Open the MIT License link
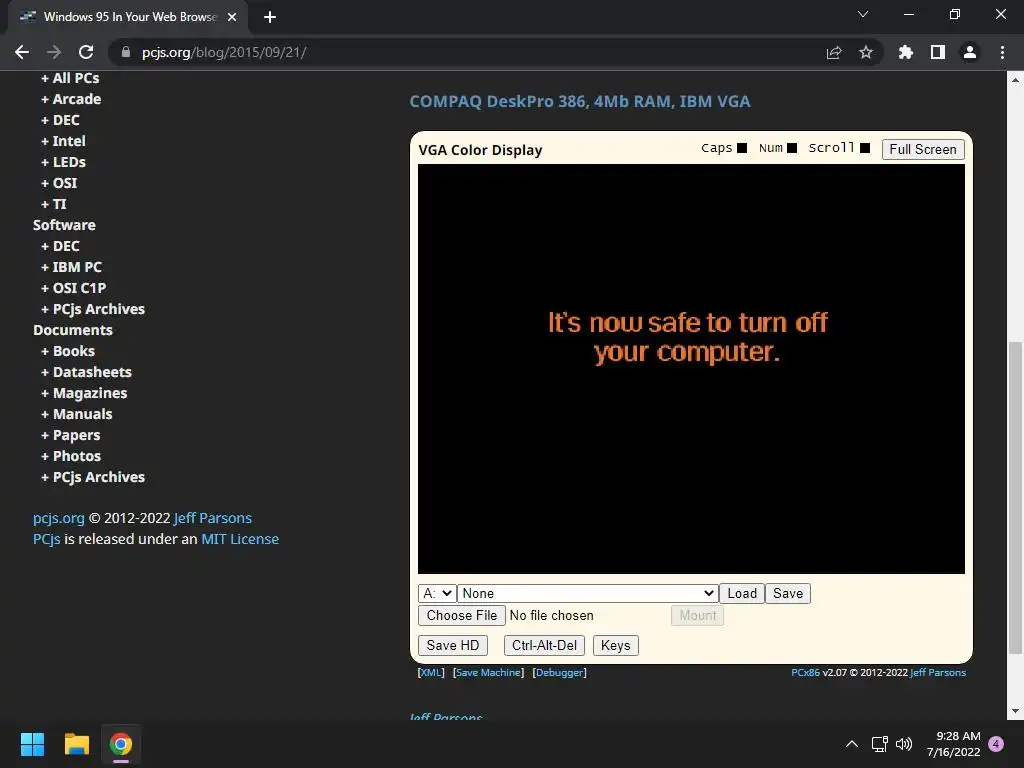 pos(240,539)
